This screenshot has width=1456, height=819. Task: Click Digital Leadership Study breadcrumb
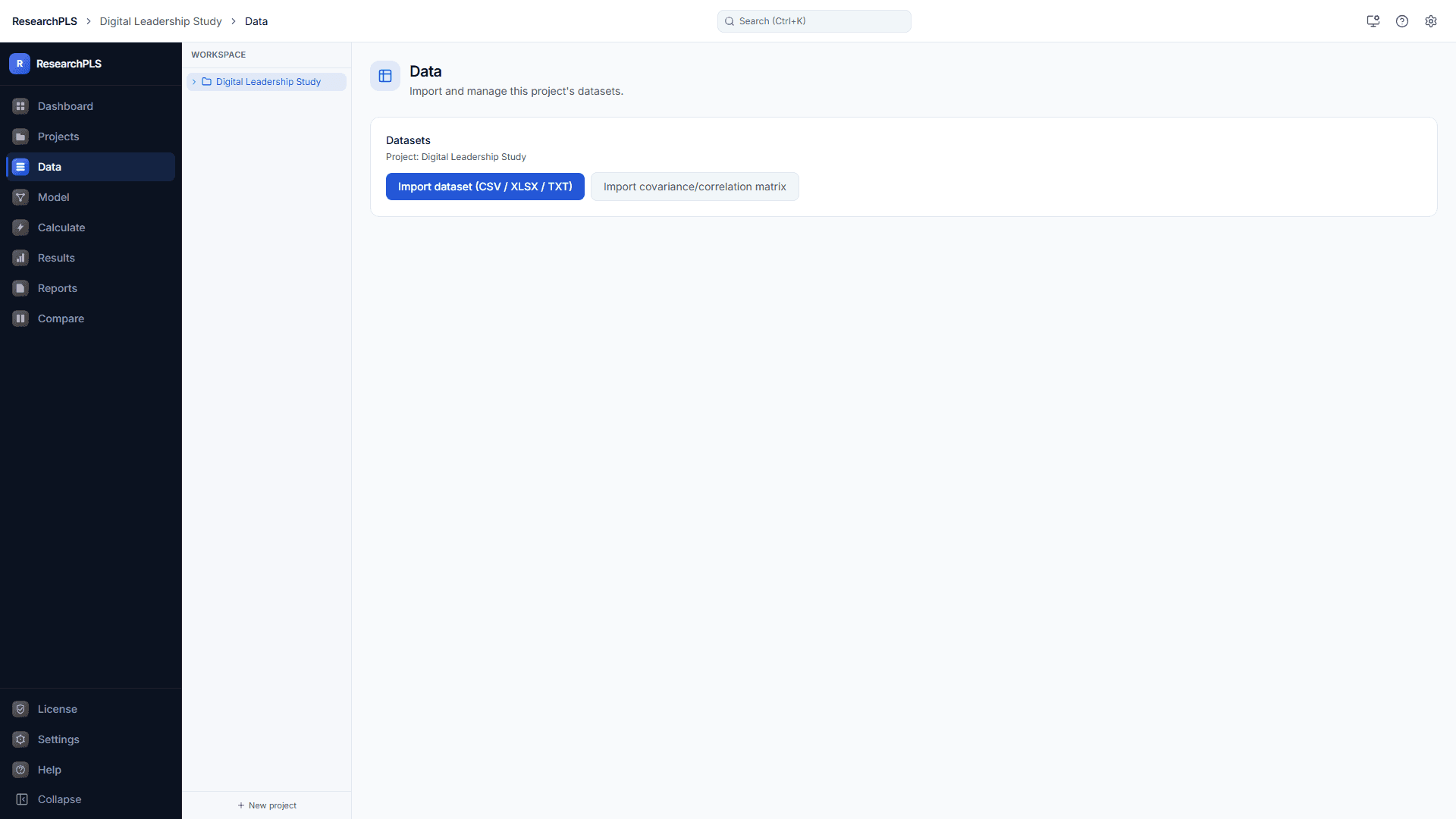click(x=161, y=21)
